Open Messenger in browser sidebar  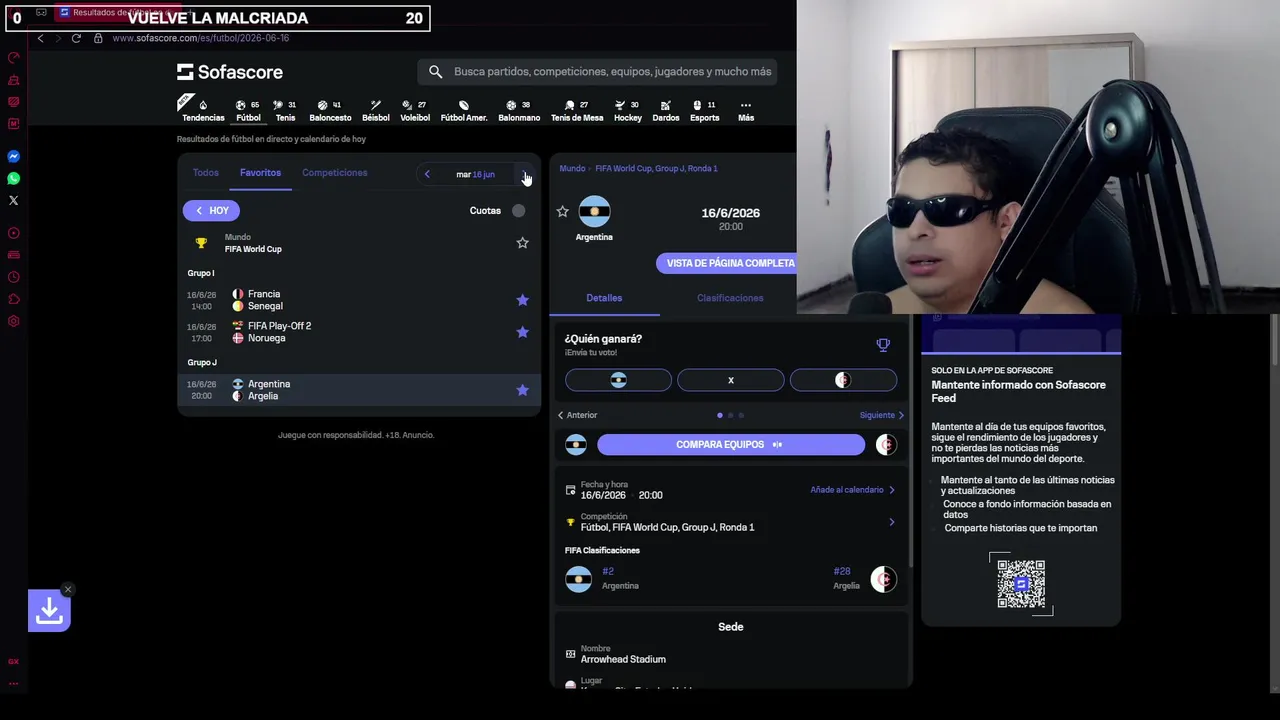coord(14,157)
